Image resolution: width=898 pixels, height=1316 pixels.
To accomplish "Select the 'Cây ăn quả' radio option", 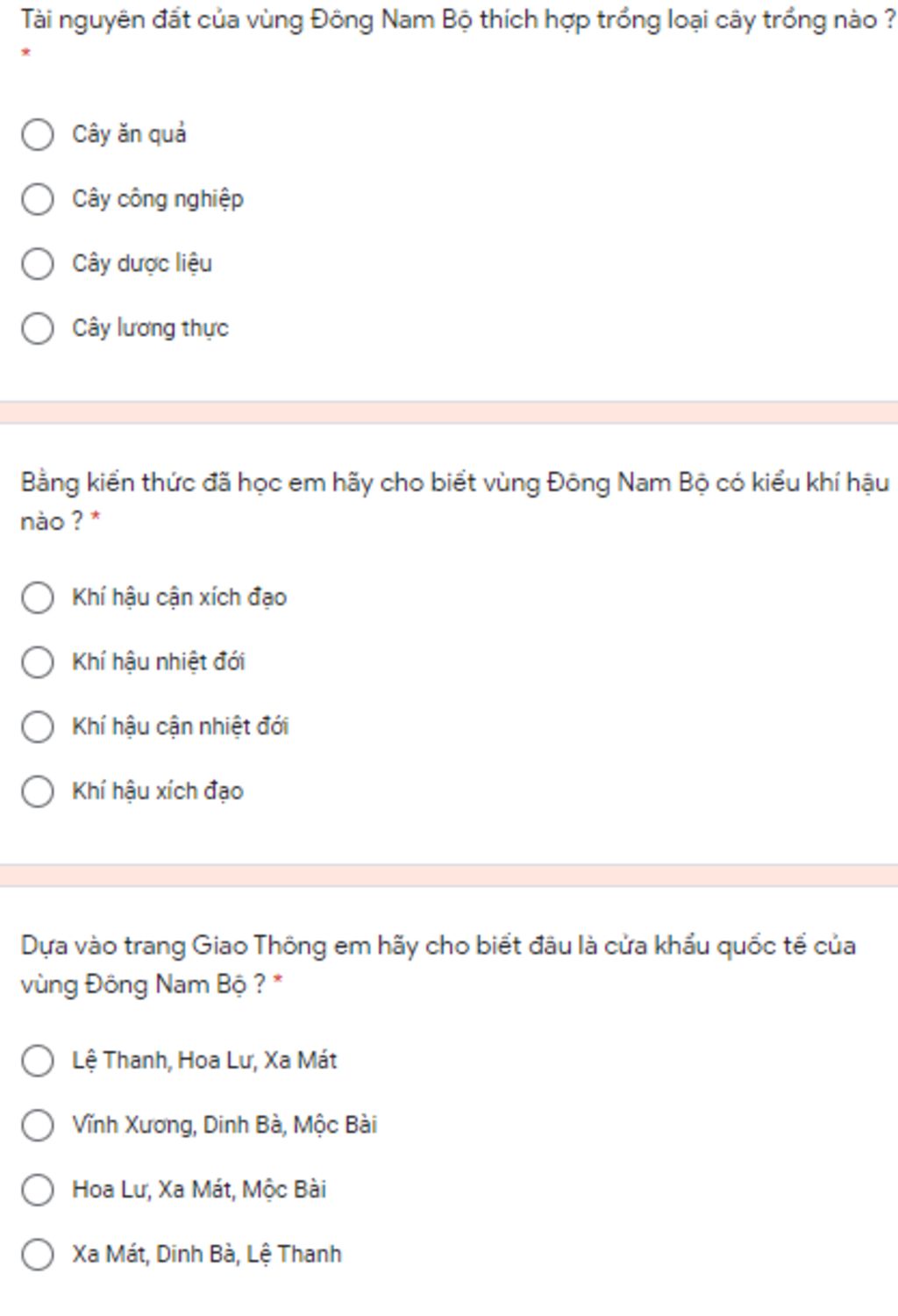I will pos(38,134).
